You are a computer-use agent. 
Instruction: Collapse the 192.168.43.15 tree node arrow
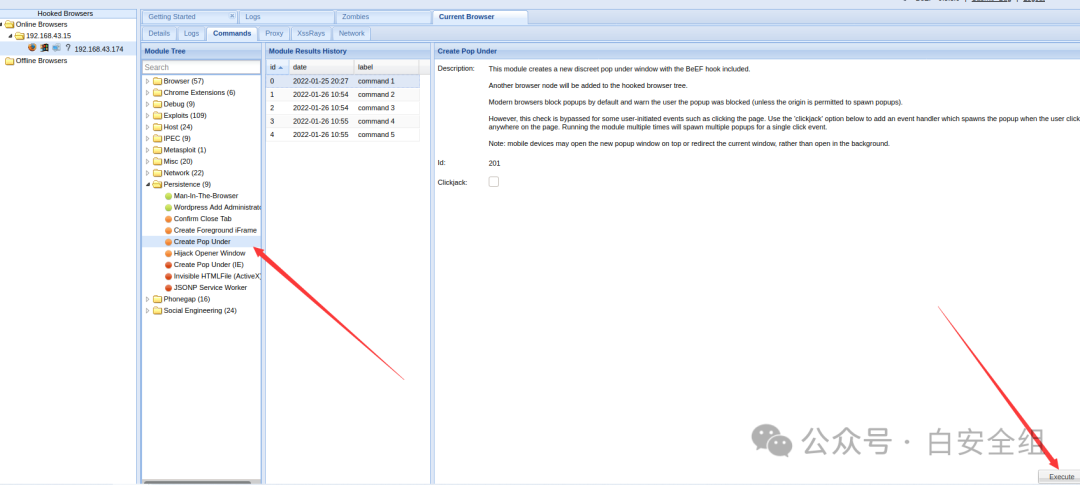pyautogui.click(x=10, y=36)
